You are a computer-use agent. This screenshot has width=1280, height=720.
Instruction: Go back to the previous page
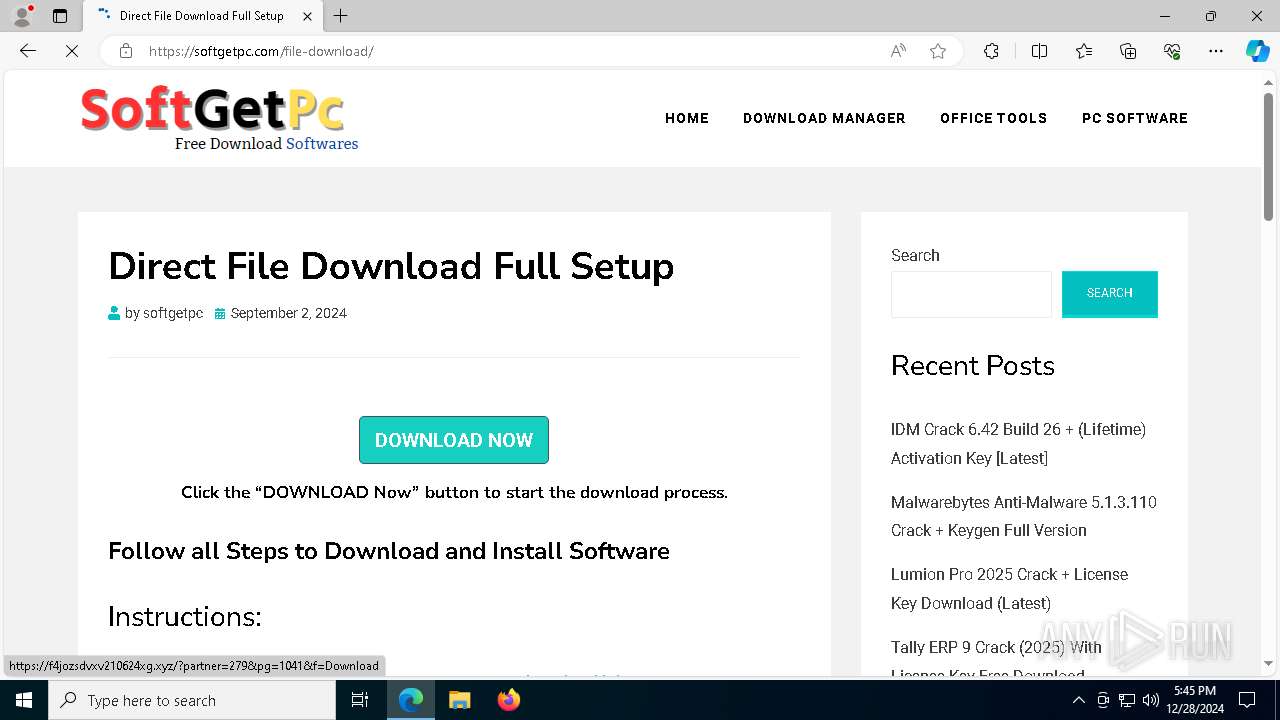pyautogui.click(x=28, y=51)
